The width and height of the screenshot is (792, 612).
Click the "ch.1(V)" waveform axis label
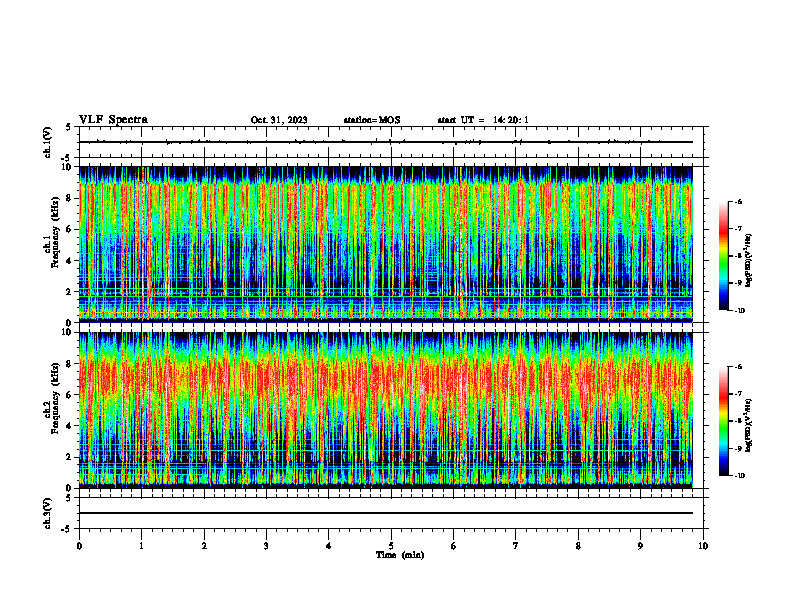(47, 142)
